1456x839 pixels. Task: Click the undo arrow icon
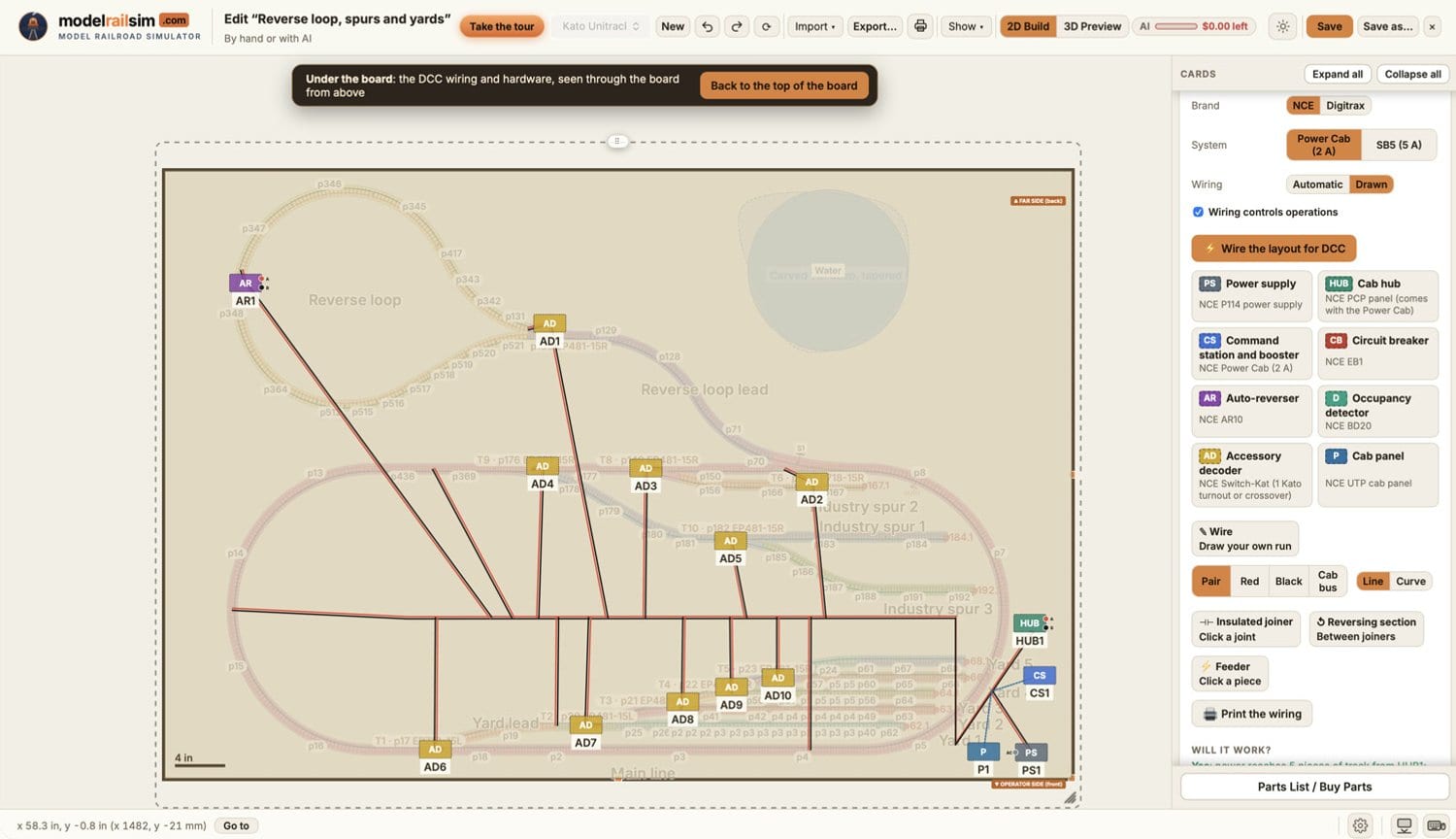tap(708, 26)
